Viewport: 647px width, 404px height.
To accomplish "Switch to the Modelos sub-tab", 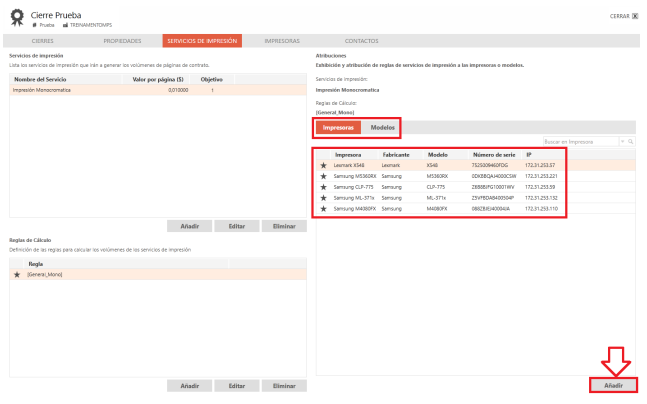I will (382, 128).
